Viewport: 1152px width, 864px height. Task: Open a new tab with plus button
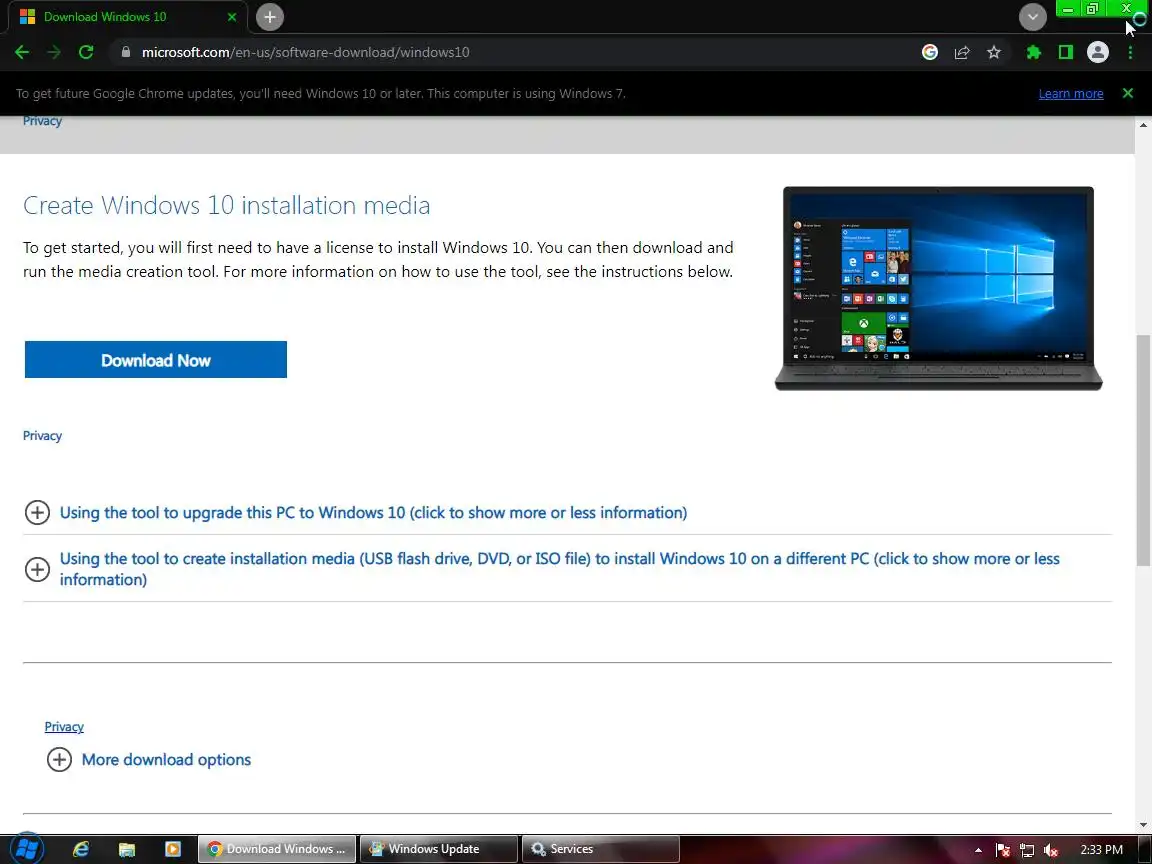click(x=270, y=17)
